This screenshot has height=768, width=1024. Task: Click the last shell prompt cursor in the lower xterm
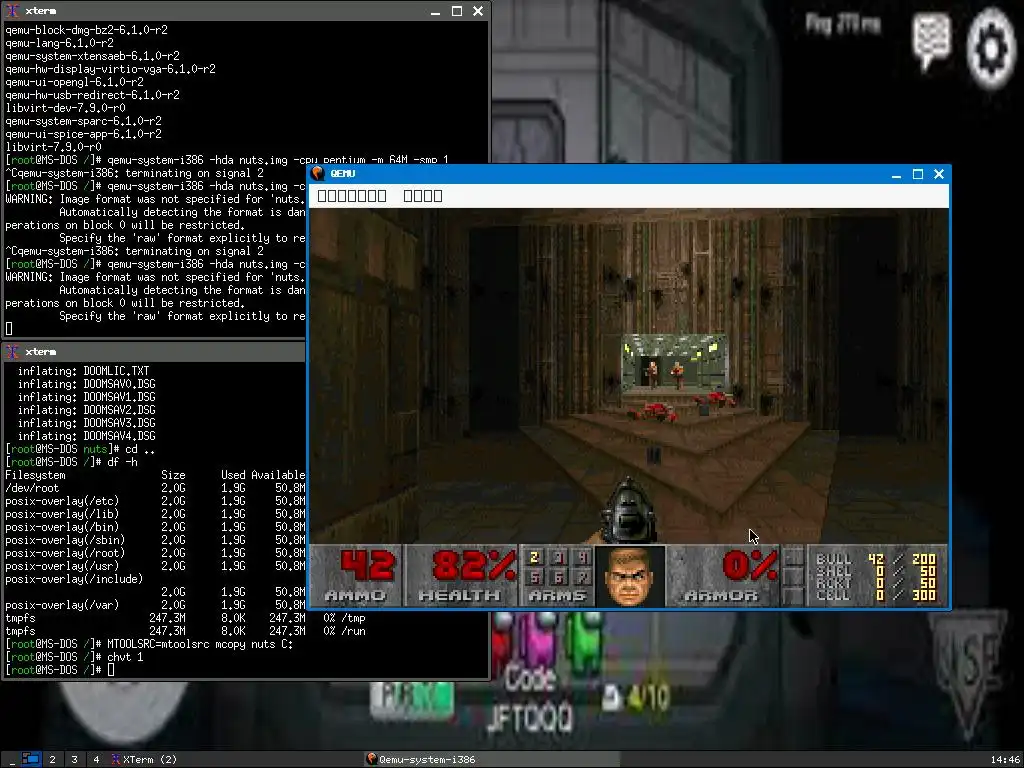(111, 670)
